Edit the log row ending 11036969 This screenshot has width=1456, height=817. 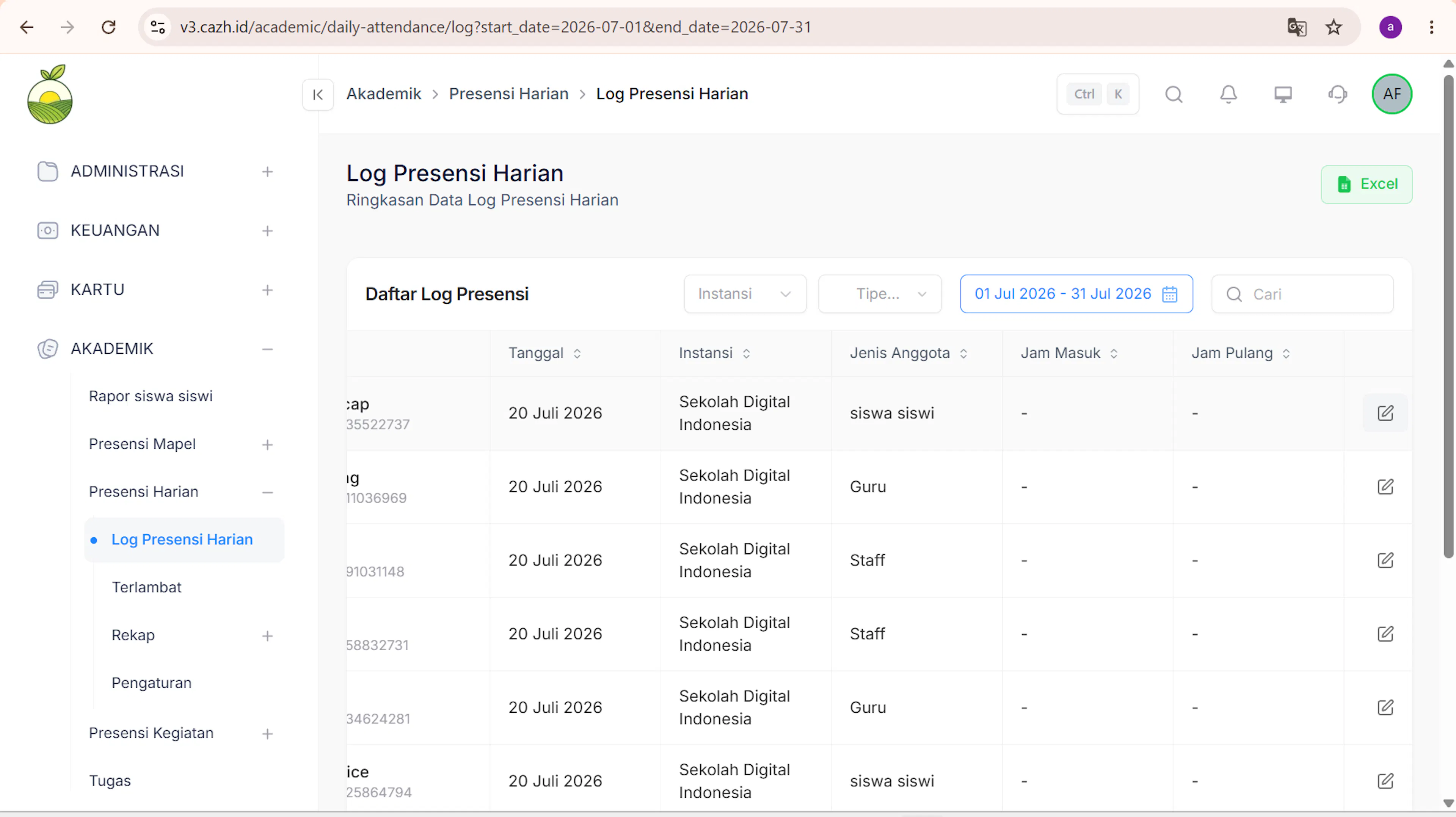coord(1385,487)
